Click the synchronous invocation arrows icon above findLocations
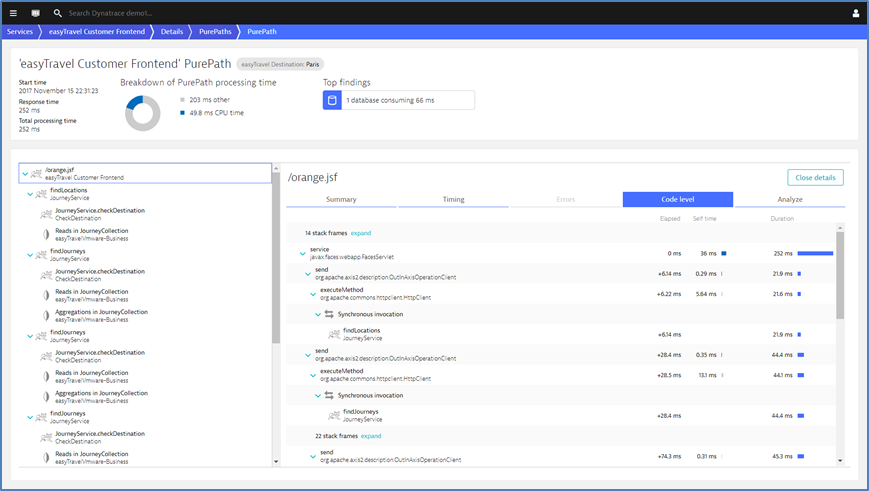This screenshot has width=869, height=491. point(329,314)
